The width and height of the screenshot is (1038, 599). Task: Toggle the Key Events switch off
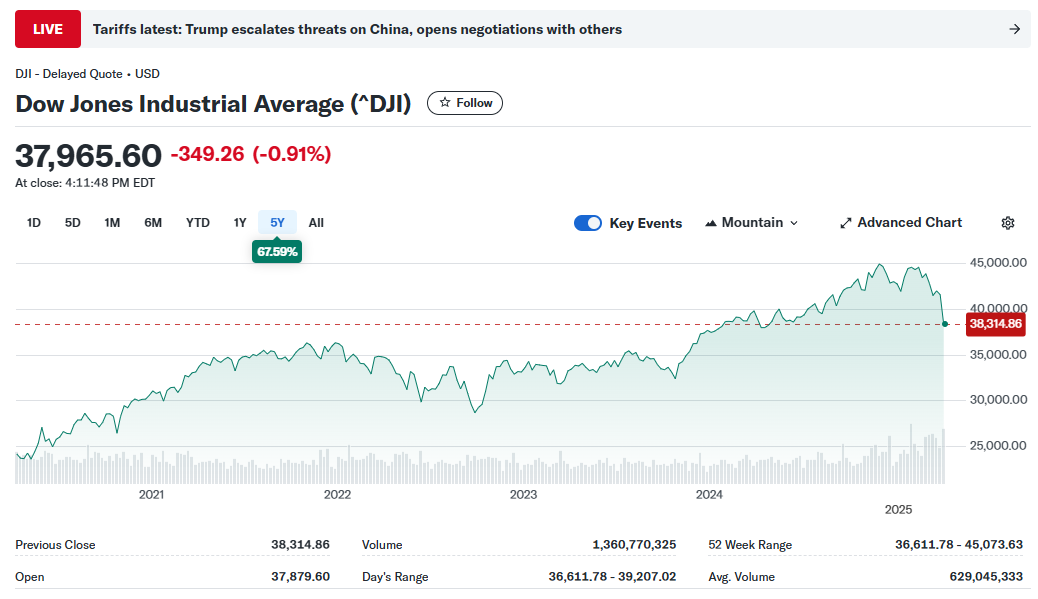(588, 223)
